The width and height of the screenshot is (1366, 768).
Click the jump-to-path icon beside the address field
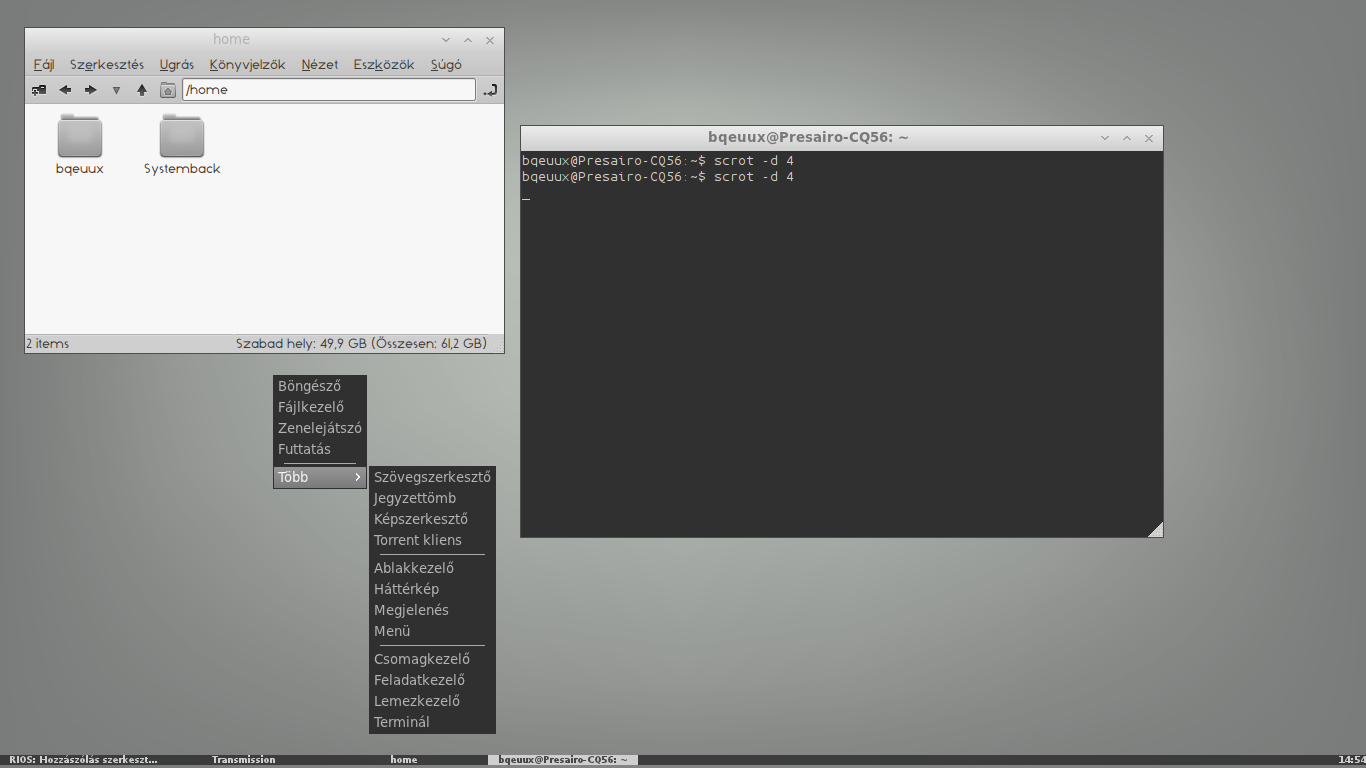click(x=490, y=90)
